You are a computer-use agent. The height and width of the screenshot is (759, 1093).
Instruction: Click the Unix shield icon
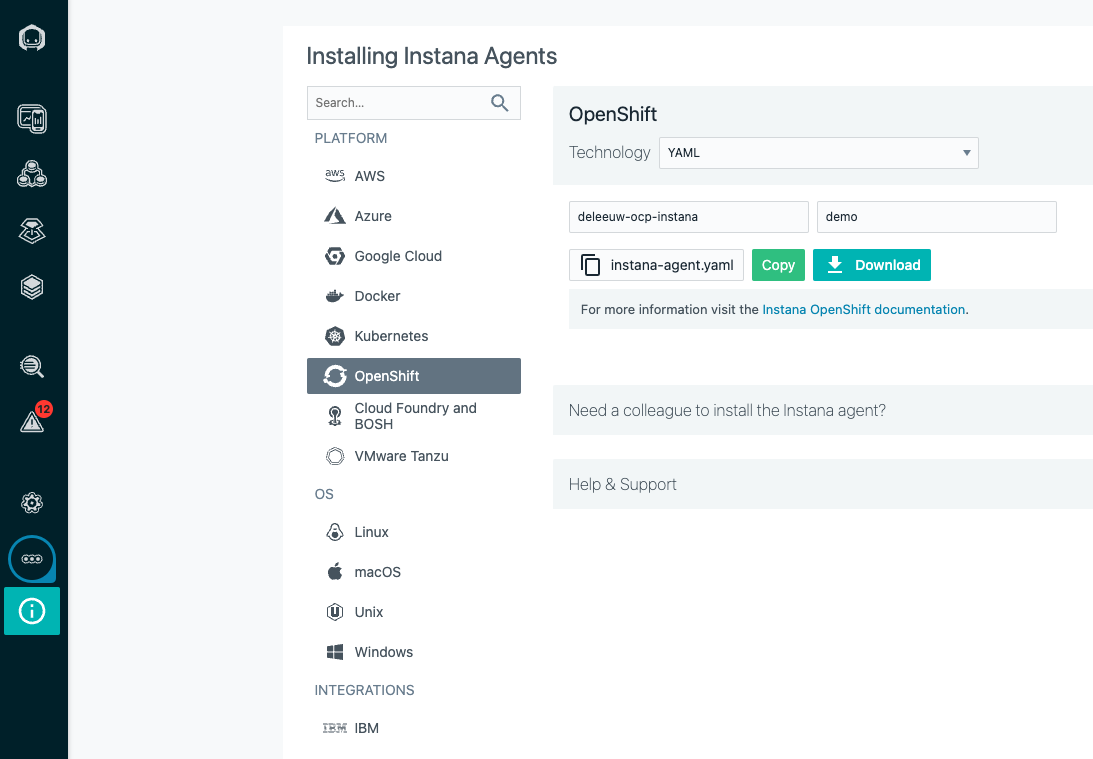coord(335,612)
